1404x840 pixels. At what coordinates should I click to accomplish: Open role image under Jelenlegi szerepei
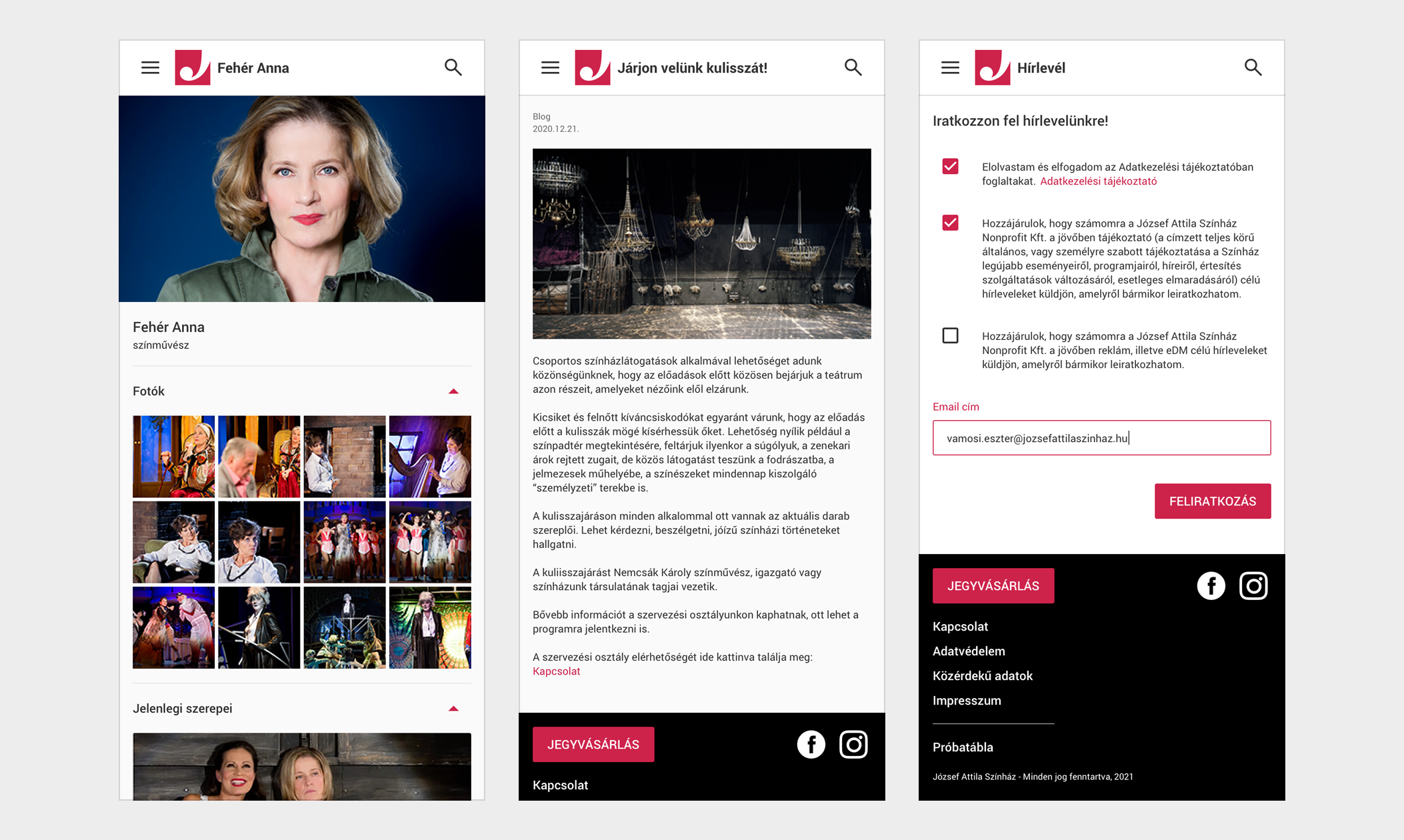point(302,767)
